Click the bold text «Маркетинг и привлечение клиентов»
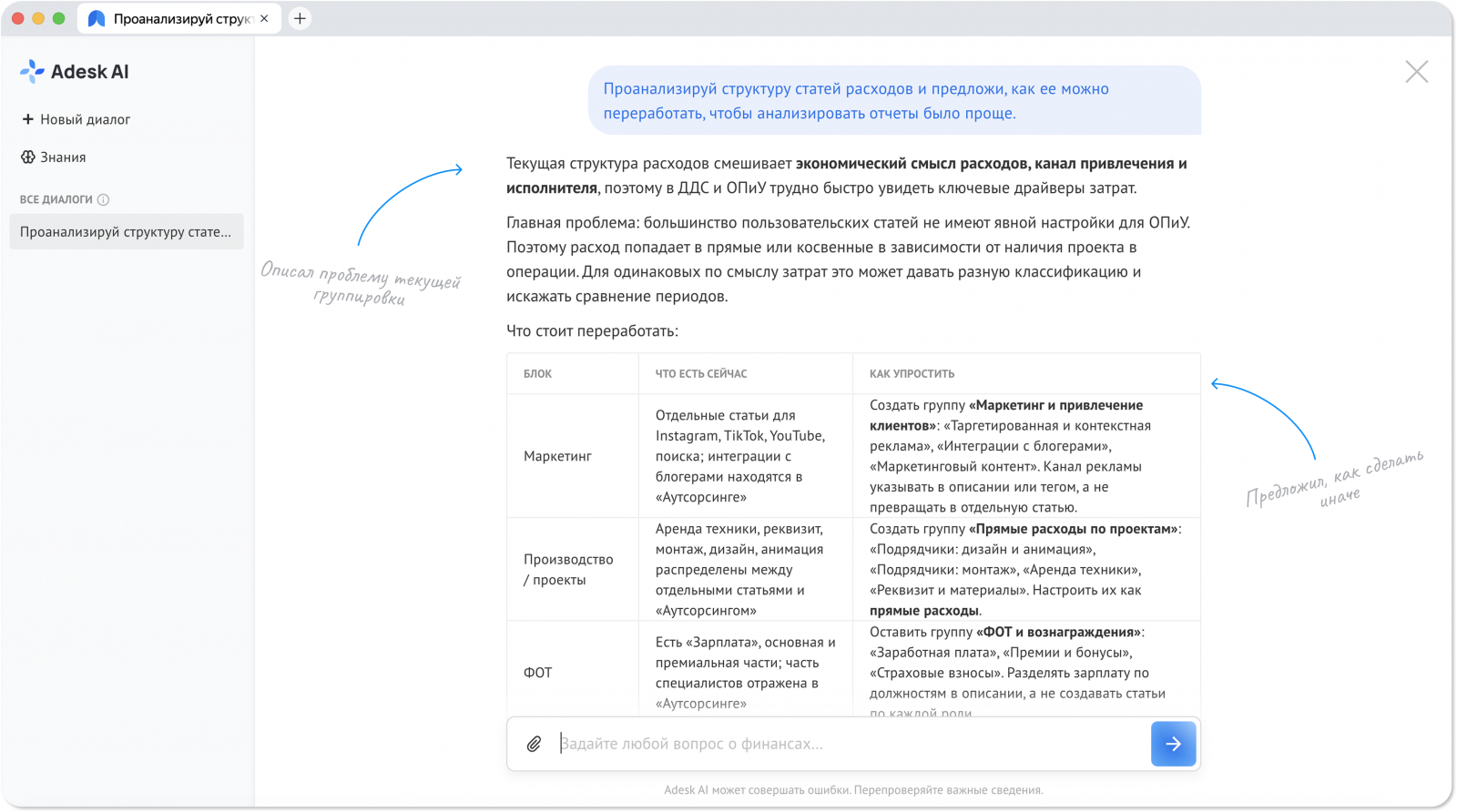The width and height of the screenshot is (1457, 812). tap(1005, 415)
